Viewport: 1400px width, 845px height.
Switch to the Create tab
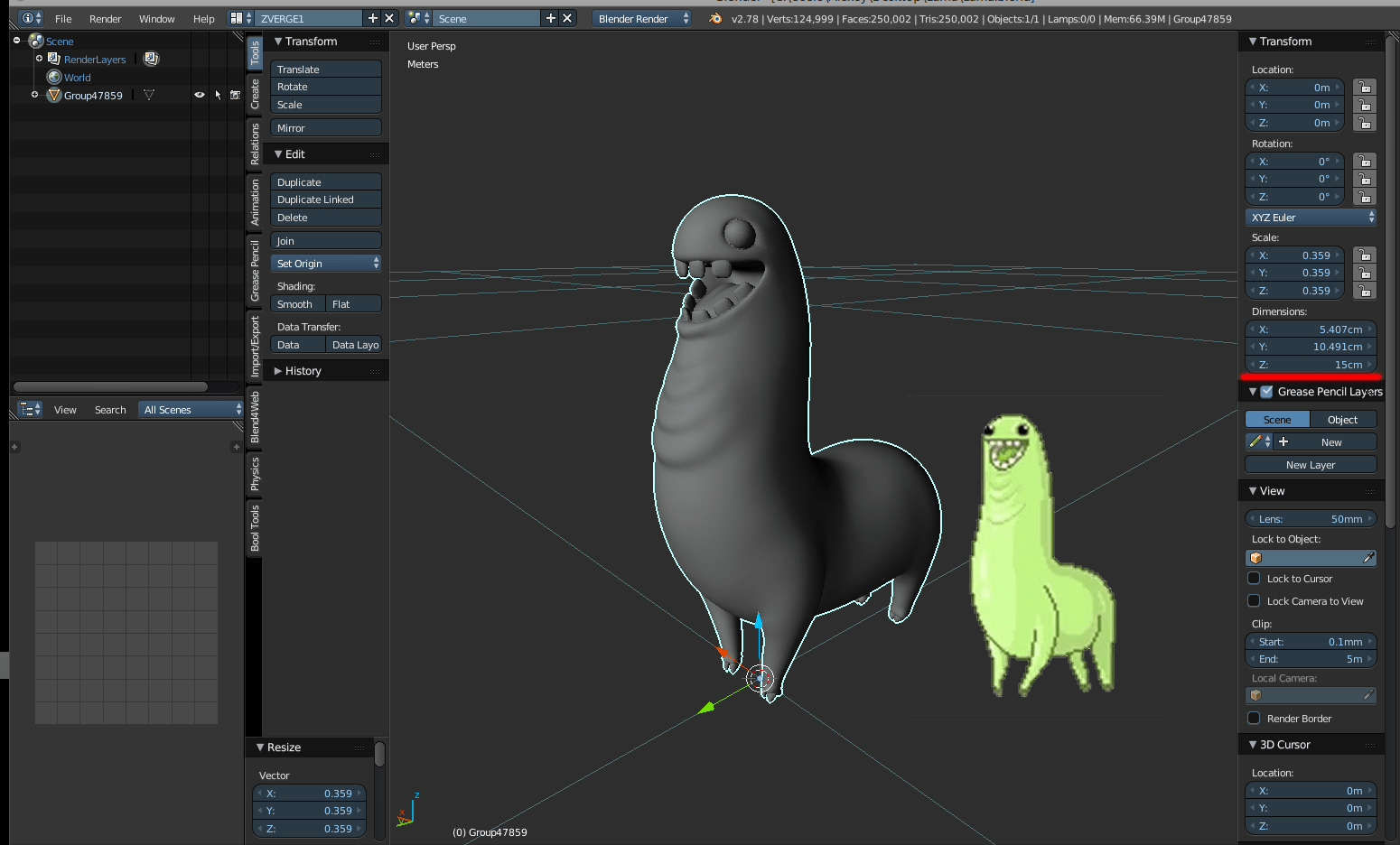click(x=255, y=93)
